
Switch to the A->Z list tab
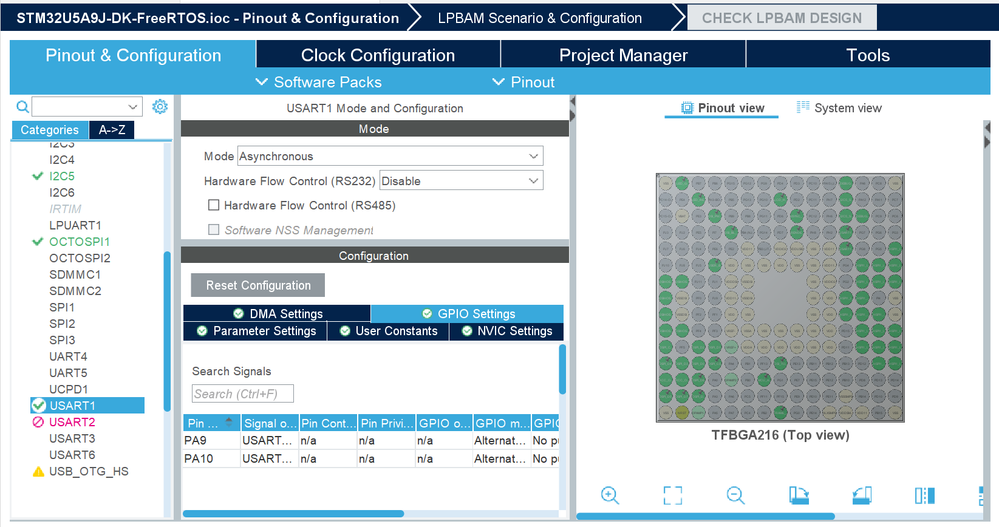111,129
